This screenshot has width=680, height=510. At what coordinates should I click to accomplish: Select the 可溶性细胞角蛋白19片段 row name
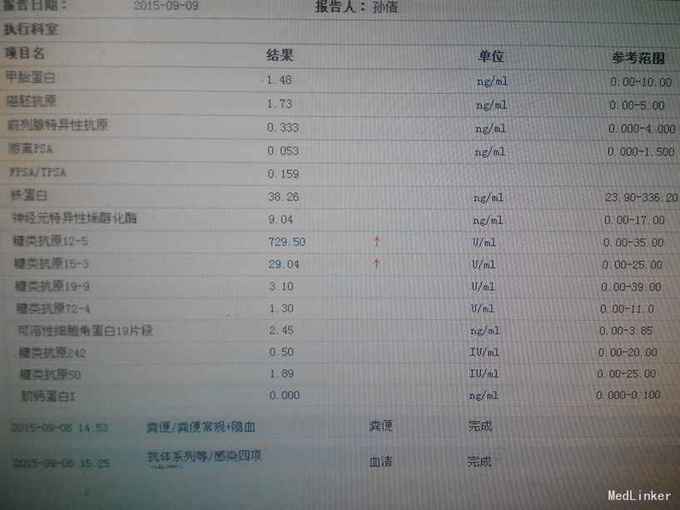85,331
